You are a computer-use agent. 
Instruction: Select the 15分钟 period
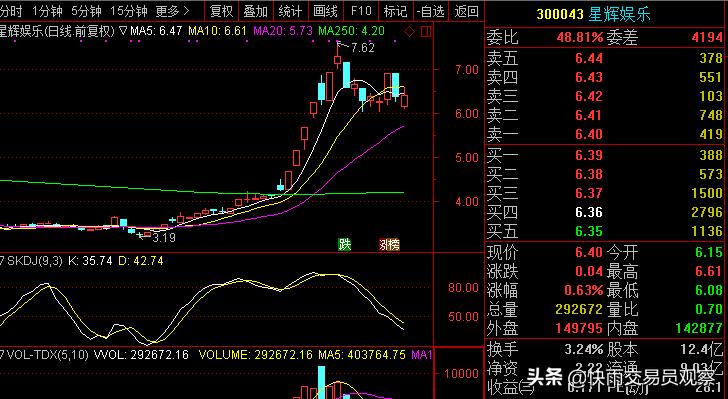point(129,10)
